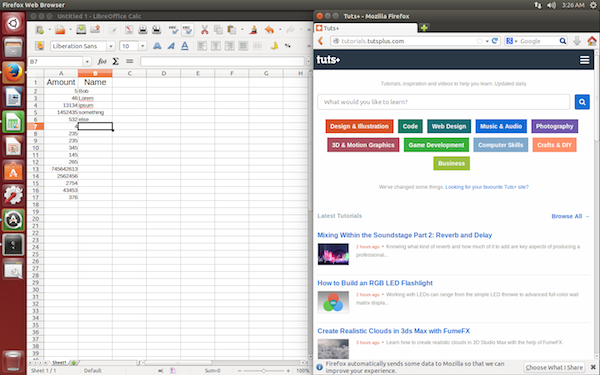
Task: Open the Open-file recent documents dropdown arrow
Action: (x=70, y=29)
